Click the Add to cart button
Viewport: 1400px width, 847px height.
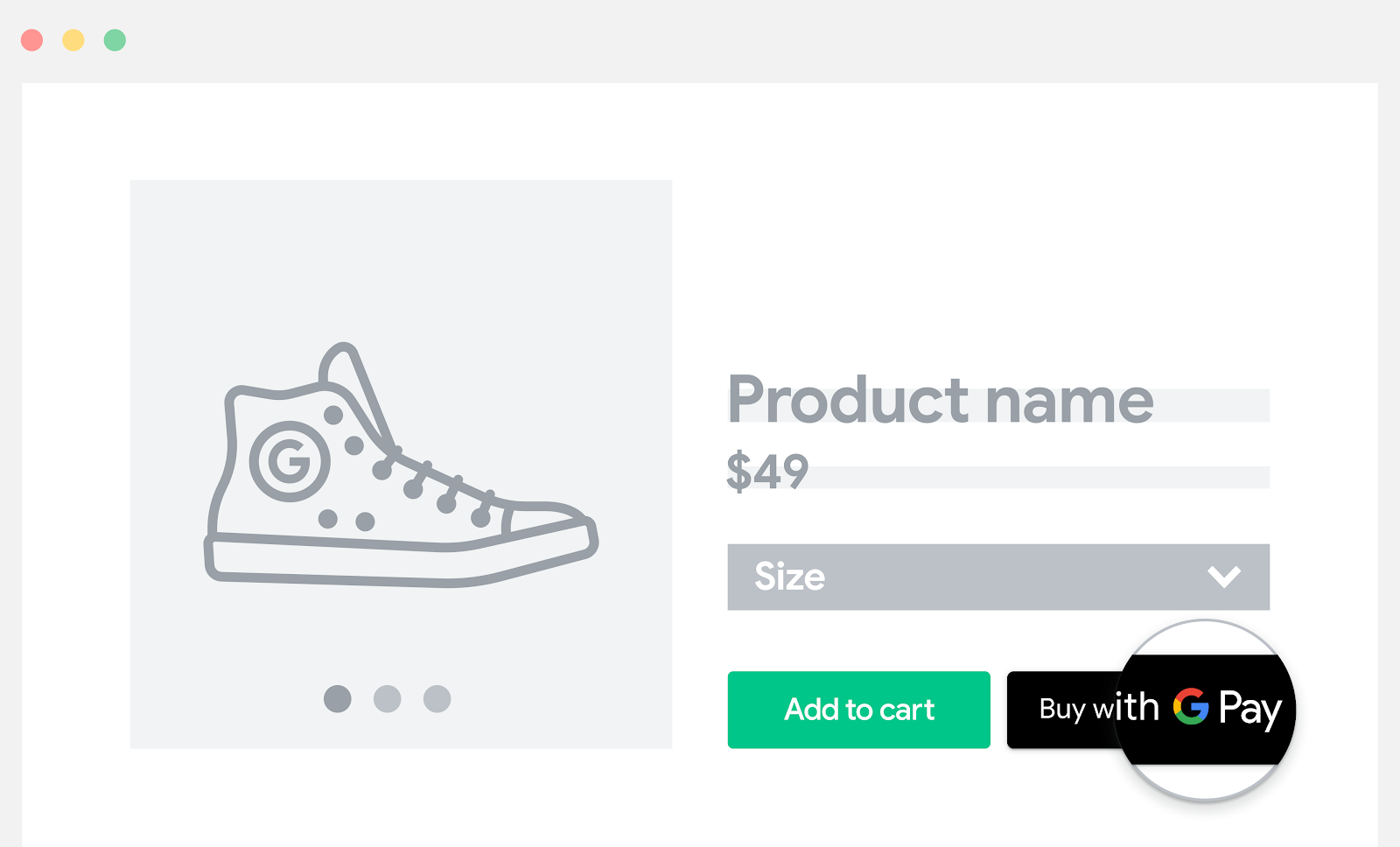tap(858, 710)
